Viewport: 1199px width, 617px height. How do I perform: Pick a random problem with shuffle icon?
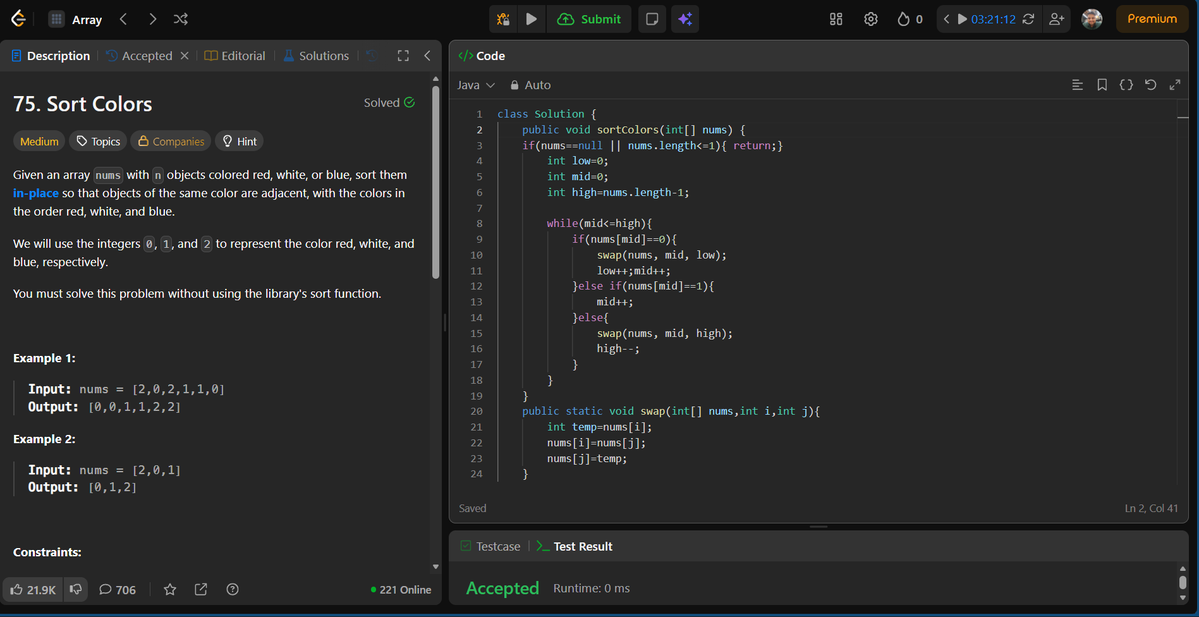pyautogui.click(x=180, y=19)
